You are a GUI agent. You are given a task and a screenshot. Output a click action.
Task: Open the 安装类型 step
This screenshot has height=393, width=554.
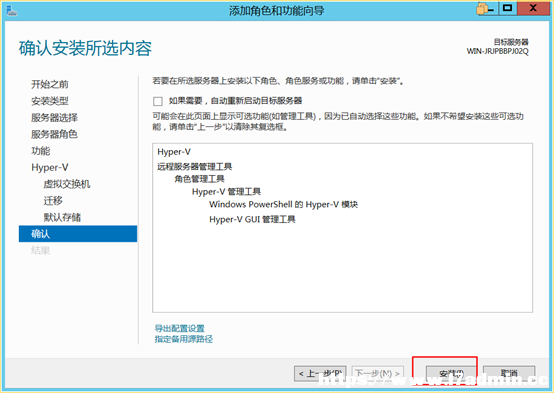pos(50,101)
